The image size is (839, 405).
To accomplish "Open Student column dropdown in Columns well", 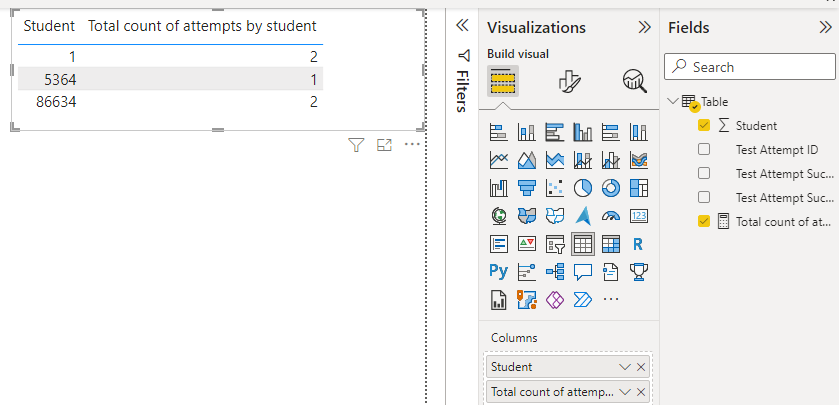I will point(625,367).
